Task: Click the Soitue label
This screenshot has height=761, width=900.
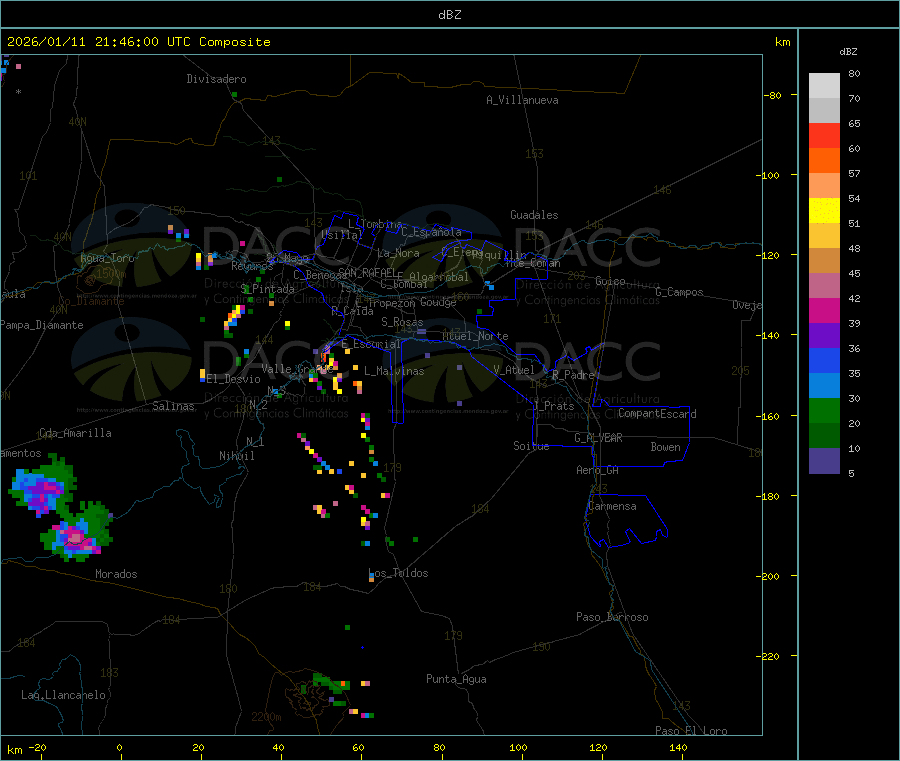Action: tap(531, 446)
